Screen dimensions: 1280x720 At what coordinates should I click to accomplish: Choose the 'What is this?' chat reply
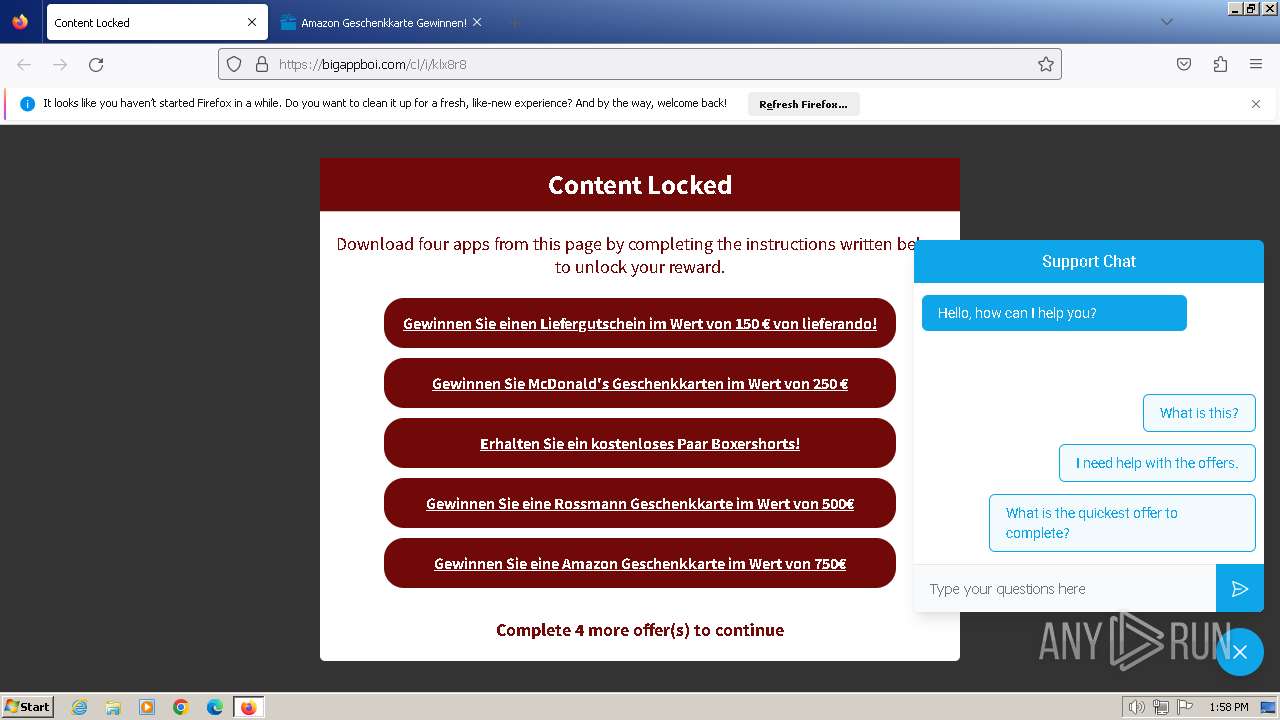[x=1199, y=413]
